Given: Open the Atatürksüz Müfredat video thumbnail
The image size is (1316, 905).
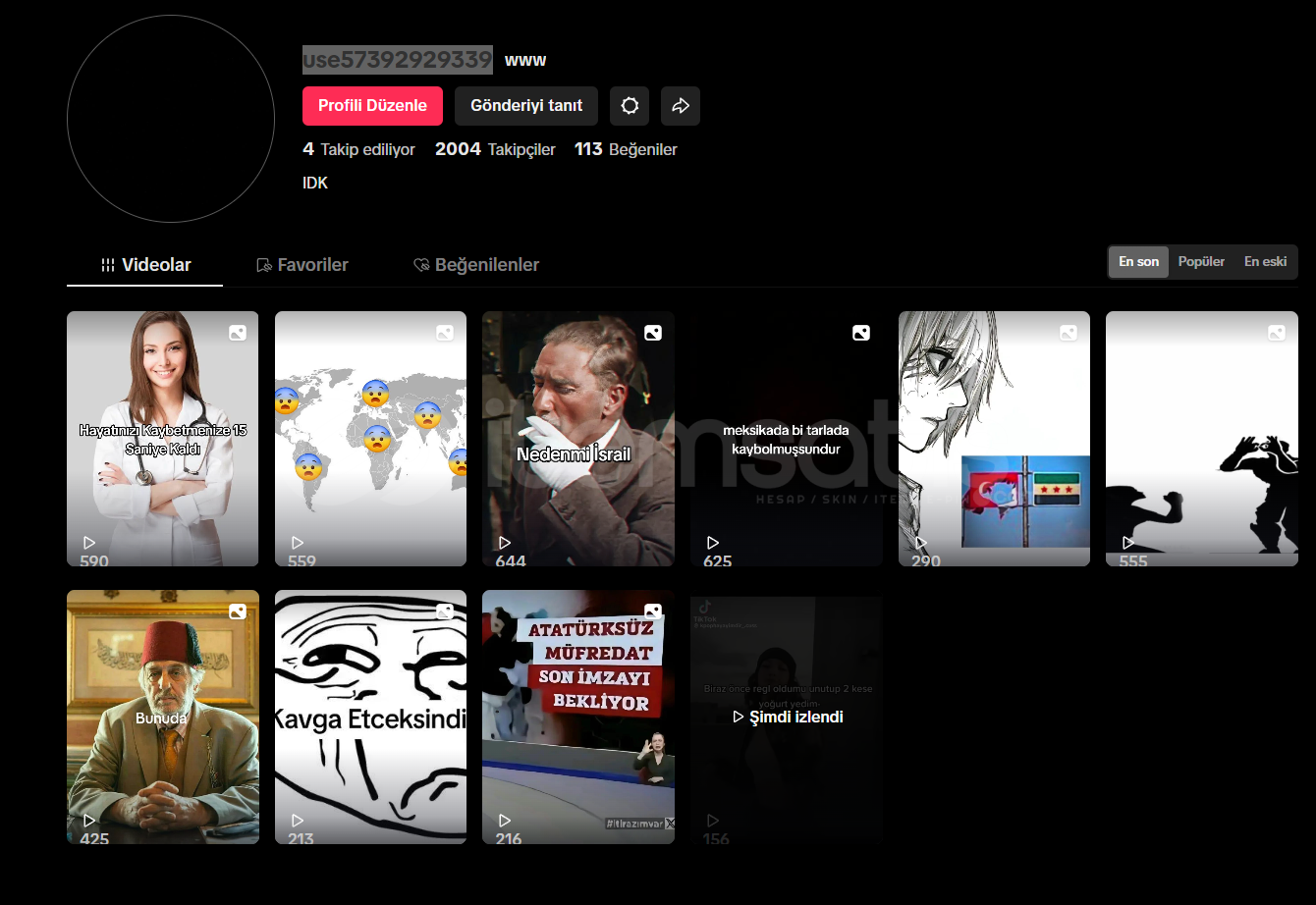Looking at the screenshot, I should coord(577,717).
